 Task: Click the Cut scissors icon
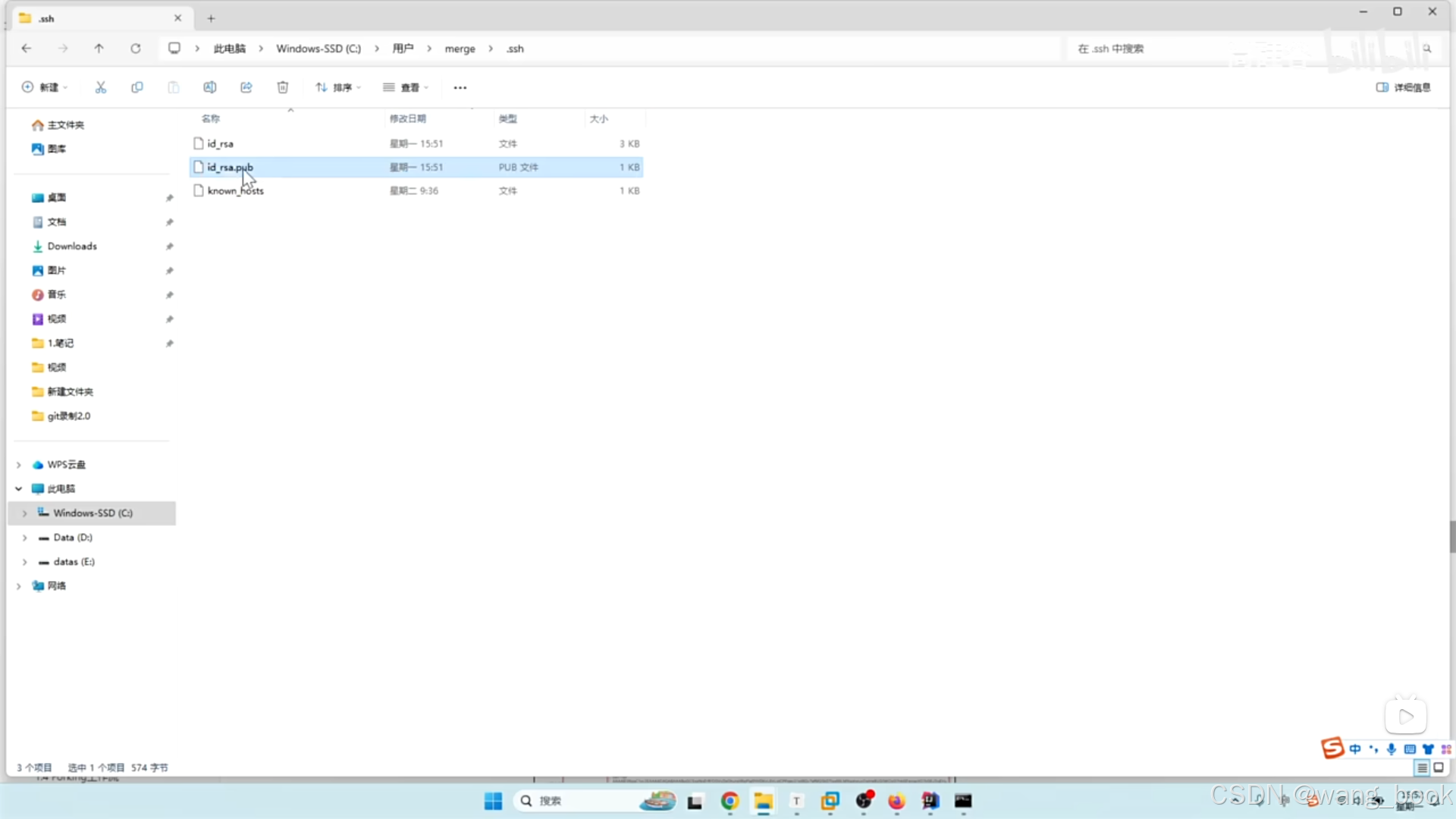[100, 87]
